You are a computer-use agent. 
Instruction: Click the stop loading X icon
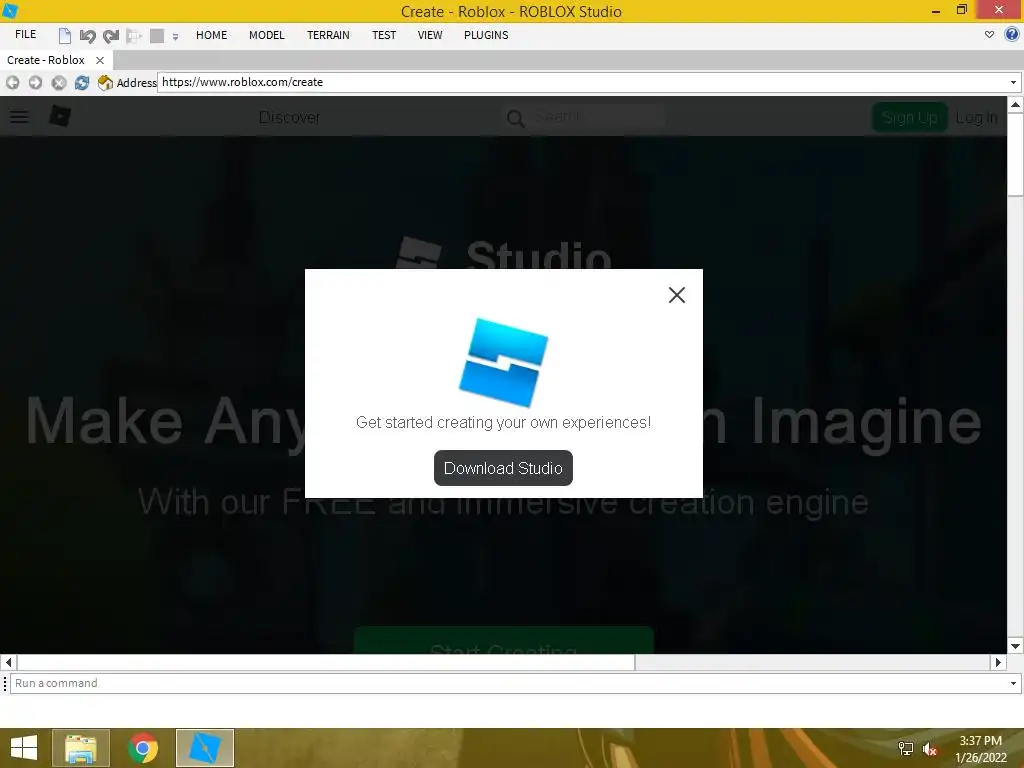click(x=59, y=82)
